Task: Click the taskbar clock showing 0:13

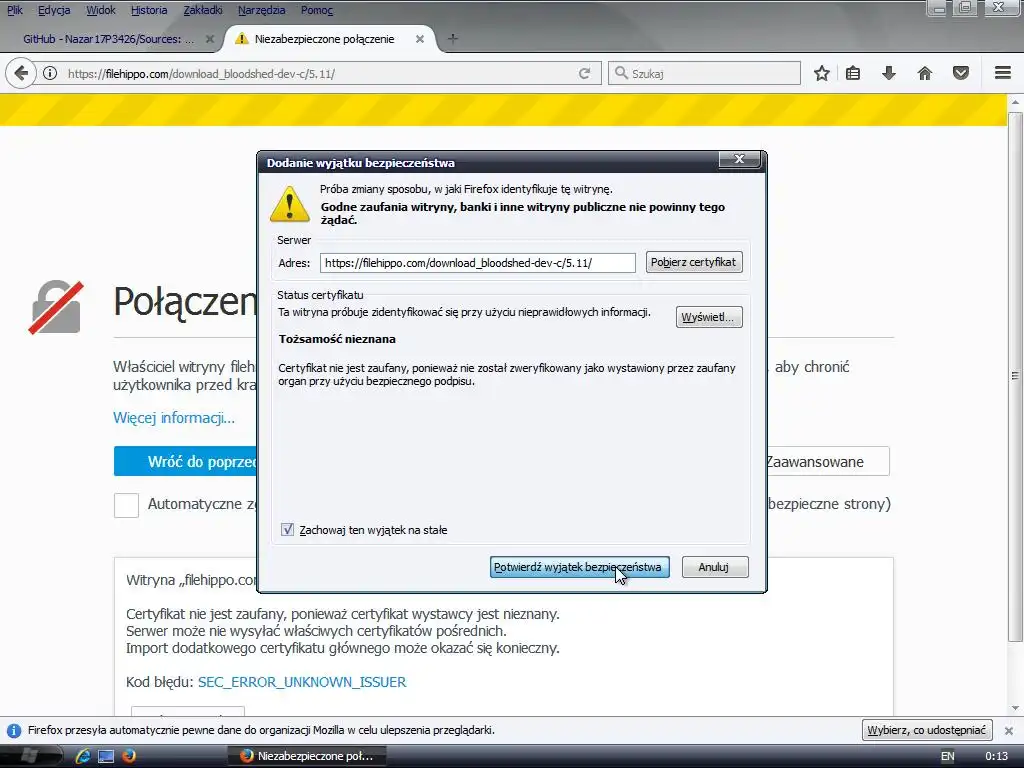Action: [997, 756]
